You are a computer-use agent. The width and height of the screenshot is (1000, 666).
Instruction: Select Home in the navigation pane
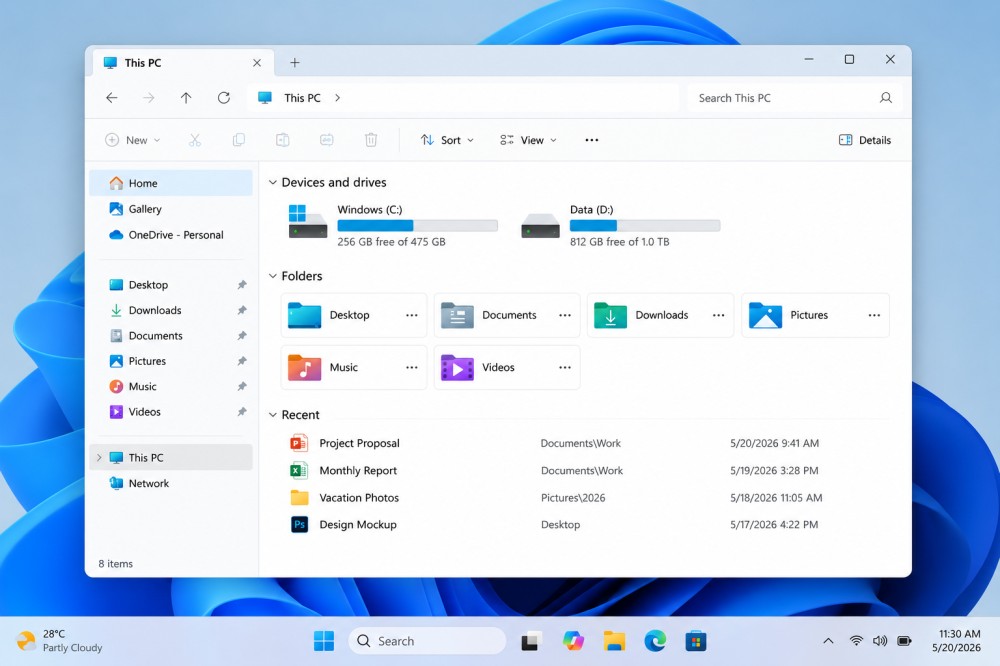pyautogui.click(x=171, y=183)
